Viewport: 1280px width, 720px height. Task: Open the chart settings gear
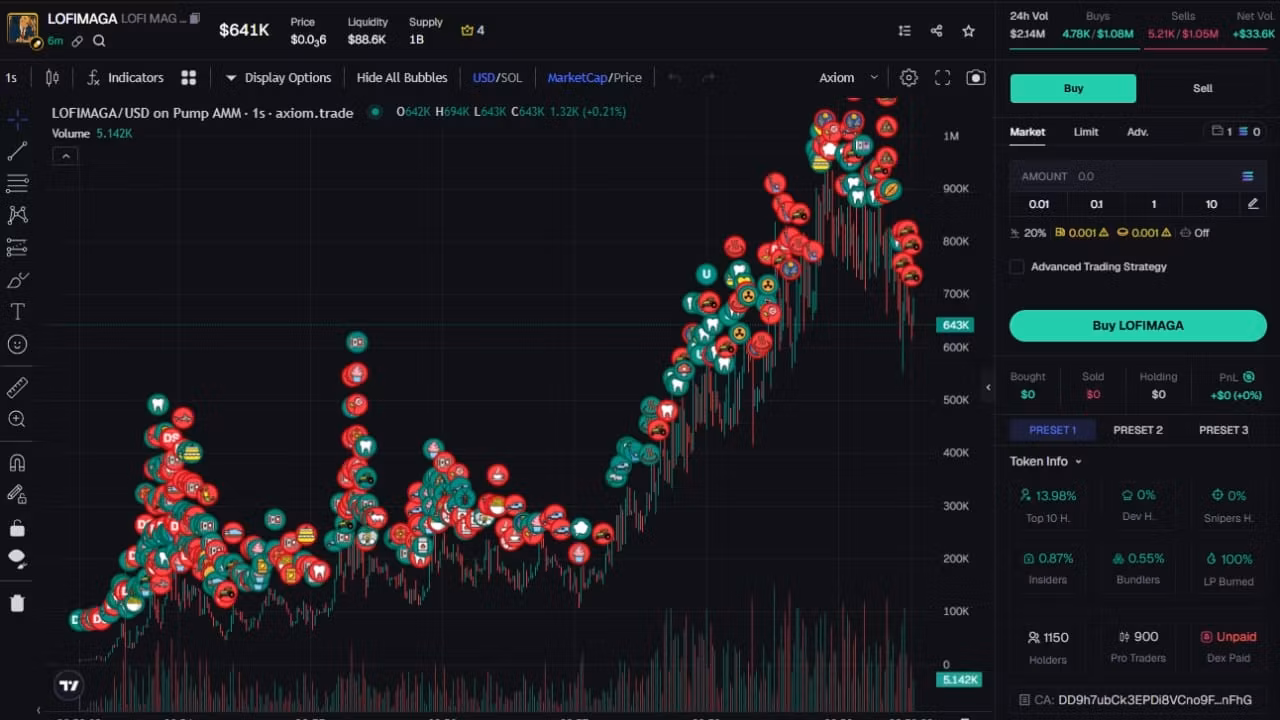coord(908,78)
